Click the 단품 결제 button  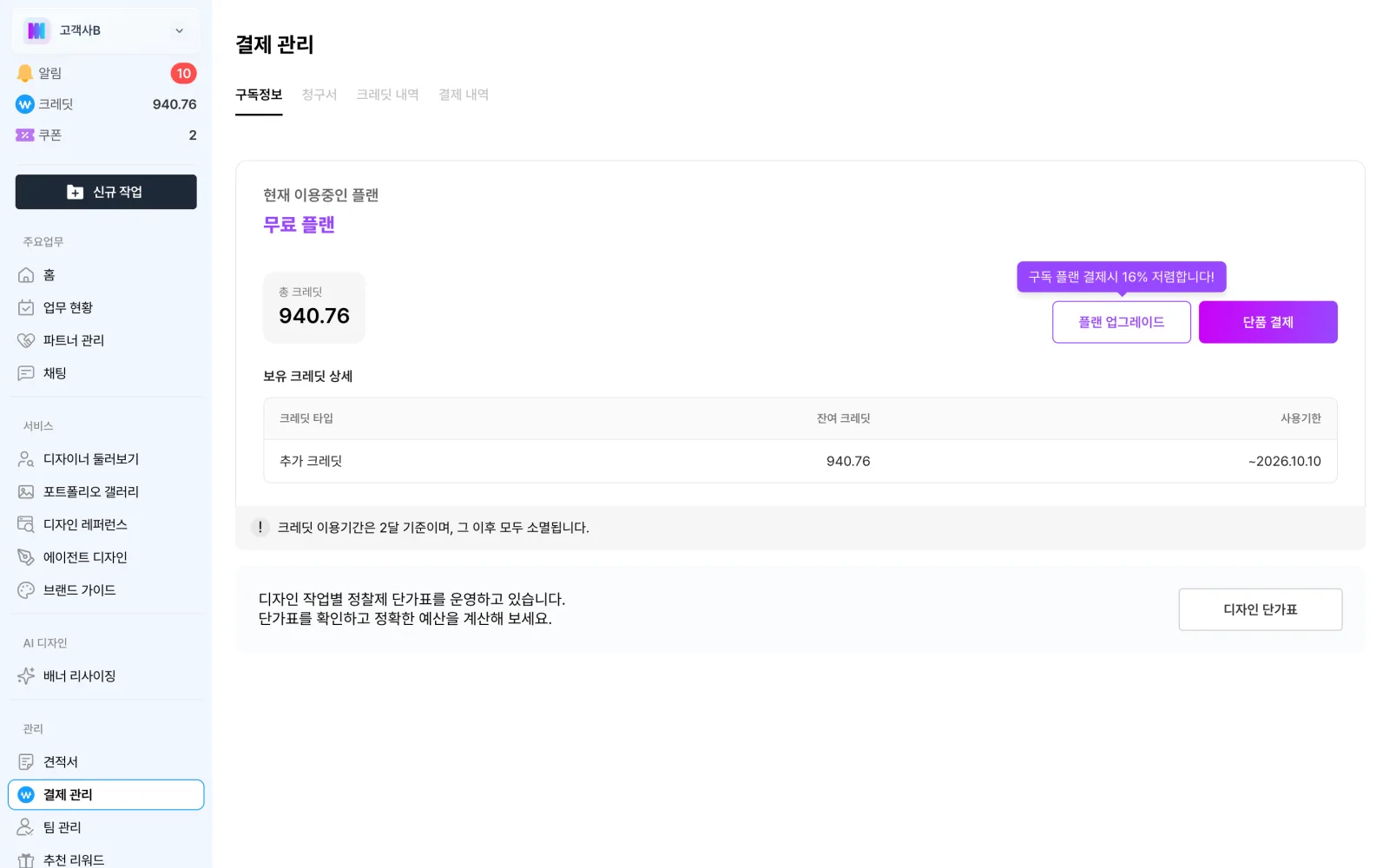click(1268, 322)
